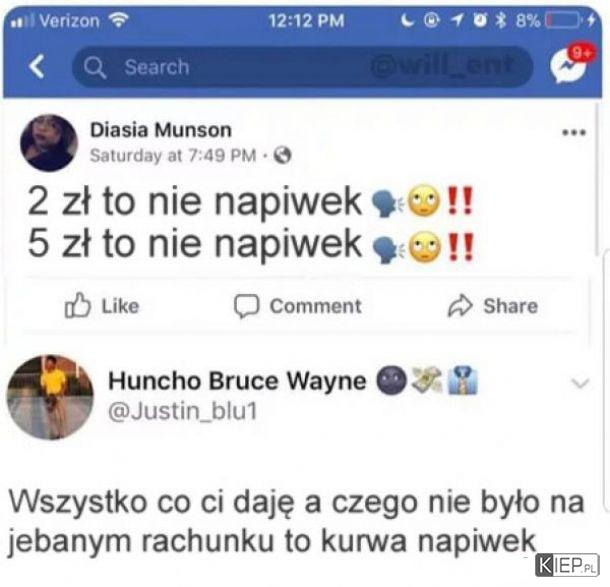Click the public globe privacy icon

pyautogui.click(x=282, y=155)
